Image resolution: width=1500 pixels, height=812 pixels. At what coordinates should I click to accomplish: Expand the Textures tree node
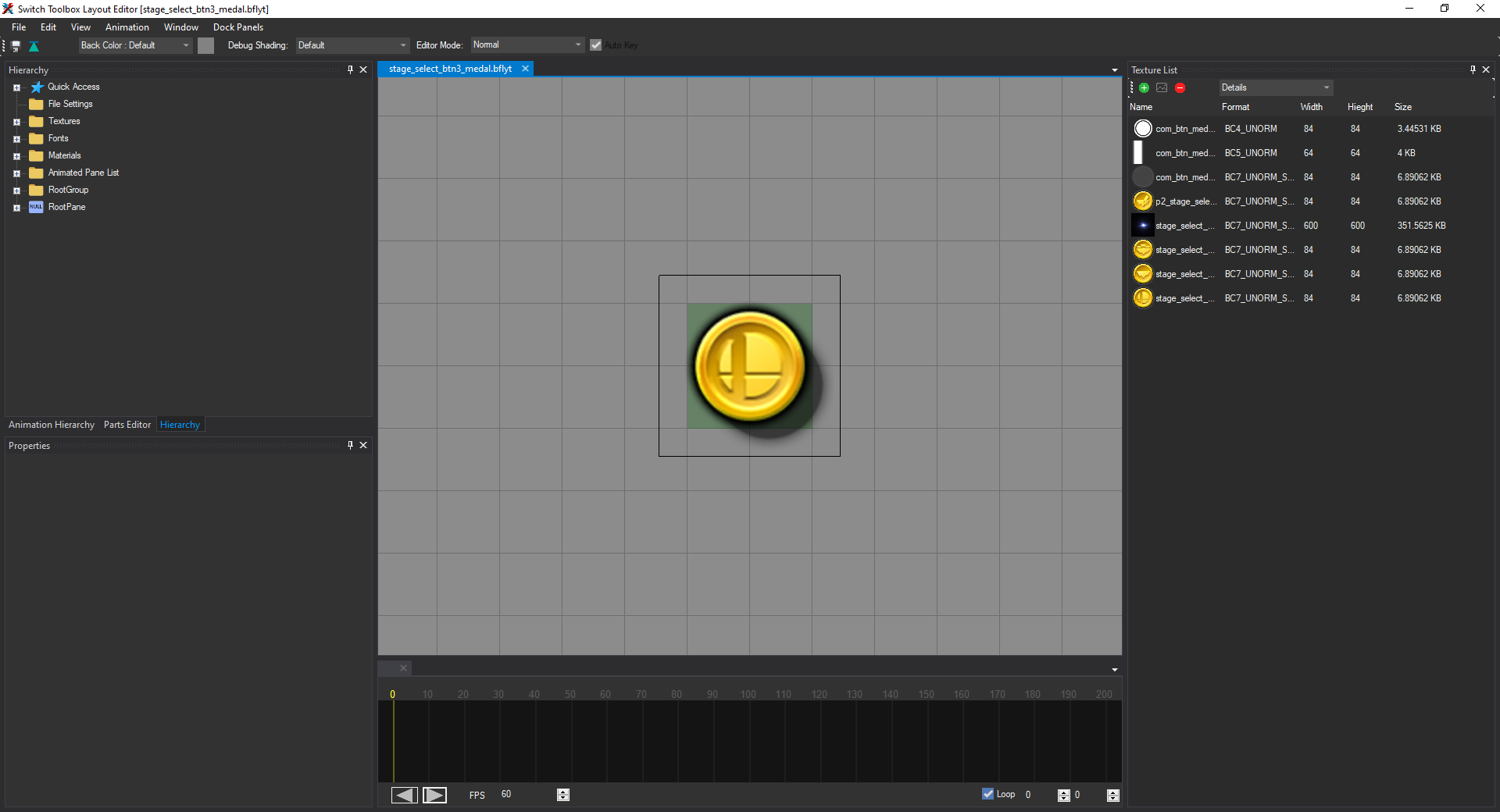coord(16,122)
